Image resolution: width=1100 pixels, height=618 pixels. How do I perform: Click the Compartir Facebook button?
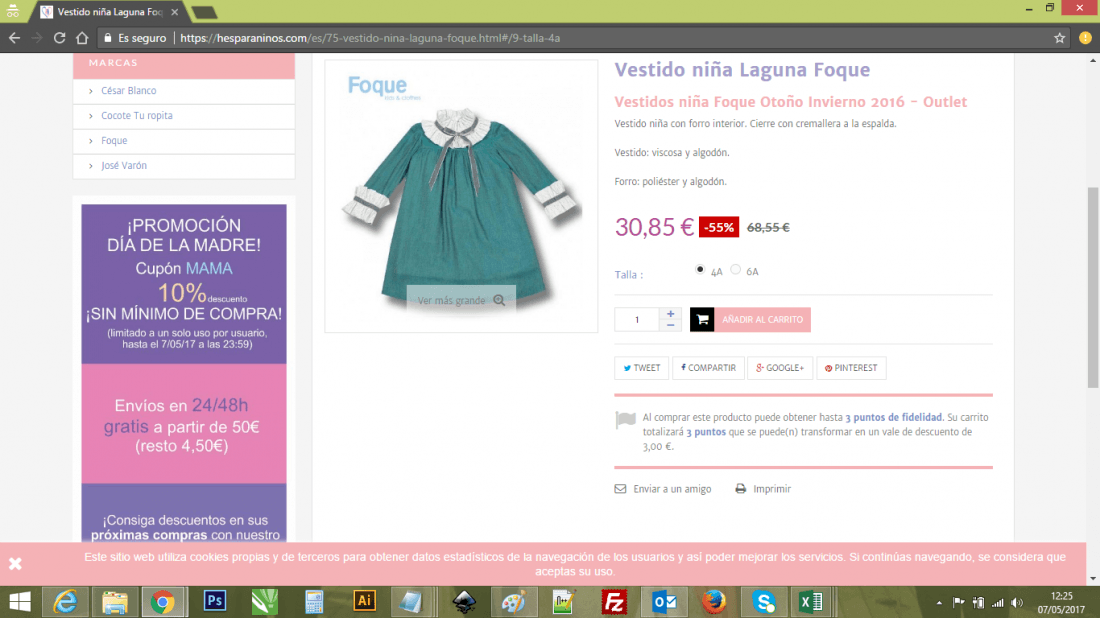coord(708,368)
